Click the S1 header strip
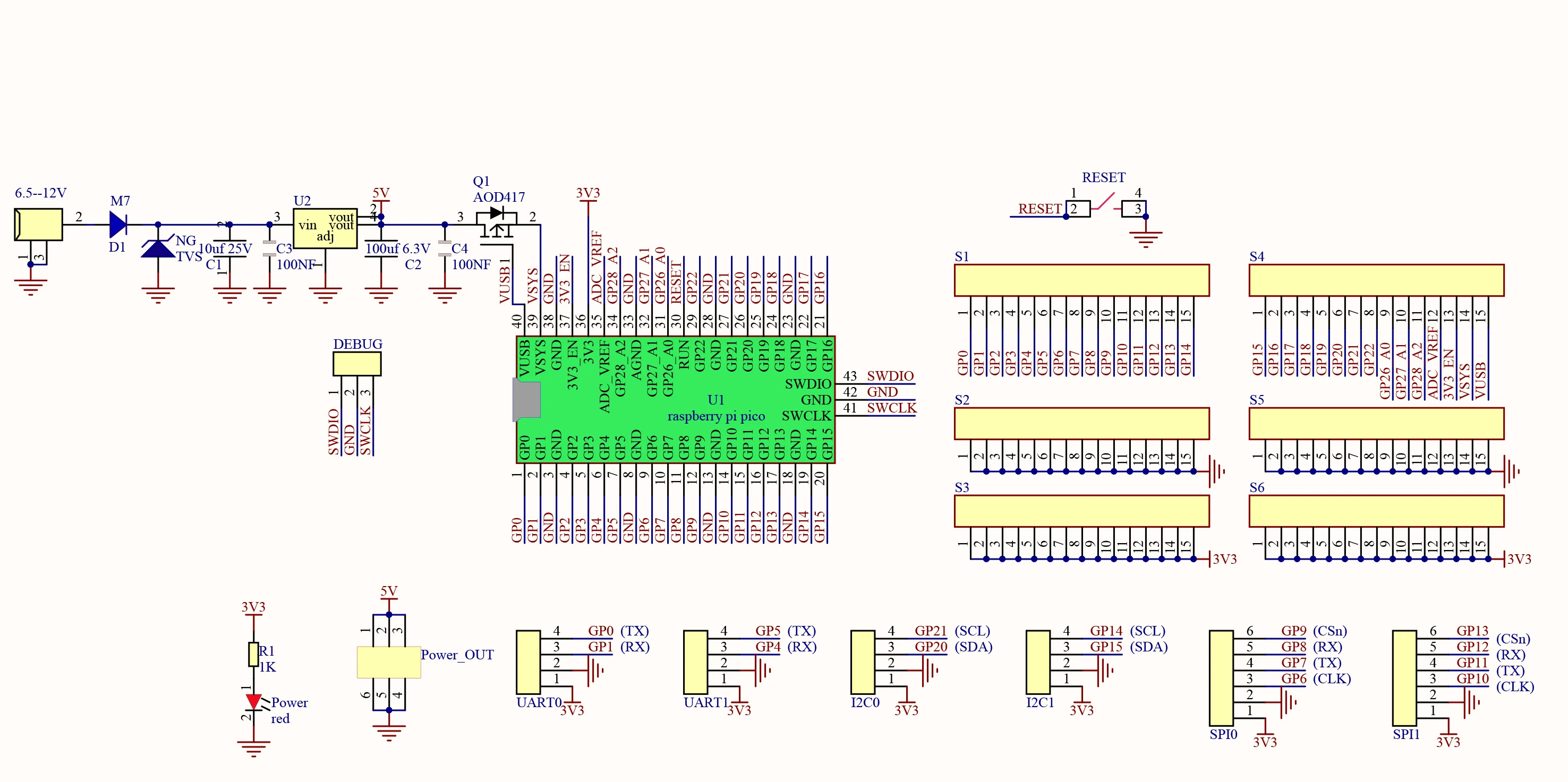This screenshot has width=1568, height=782. [x=1081, y=280]
